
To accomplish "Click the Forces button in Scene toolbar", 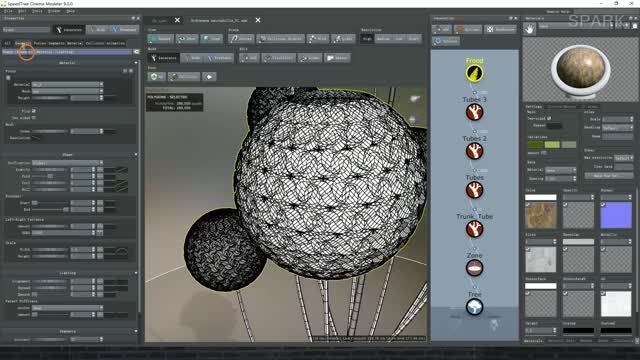I will tap(241, 39).
